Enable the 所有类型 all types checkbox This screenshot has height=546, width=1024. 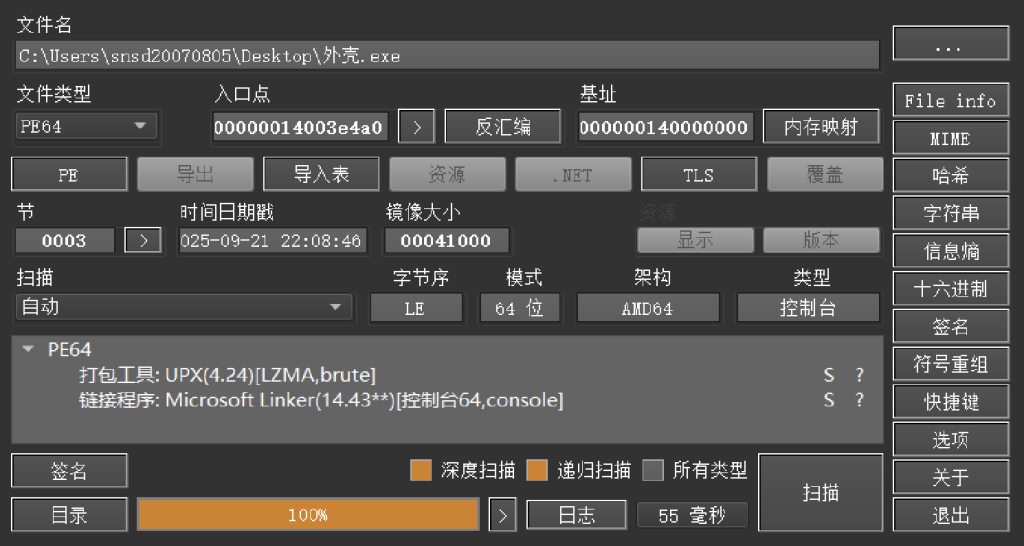[653, 470]
